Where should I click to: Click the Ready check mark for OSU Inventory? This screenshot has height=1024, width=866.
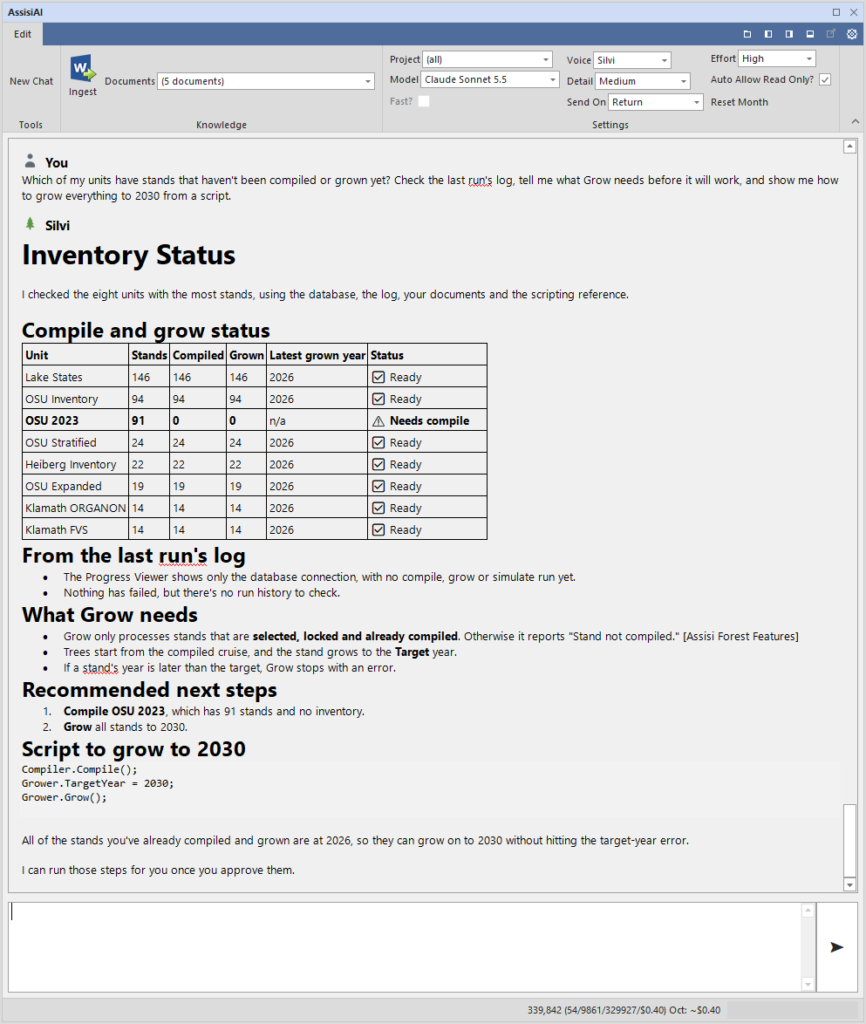click(x=378, y=399)
